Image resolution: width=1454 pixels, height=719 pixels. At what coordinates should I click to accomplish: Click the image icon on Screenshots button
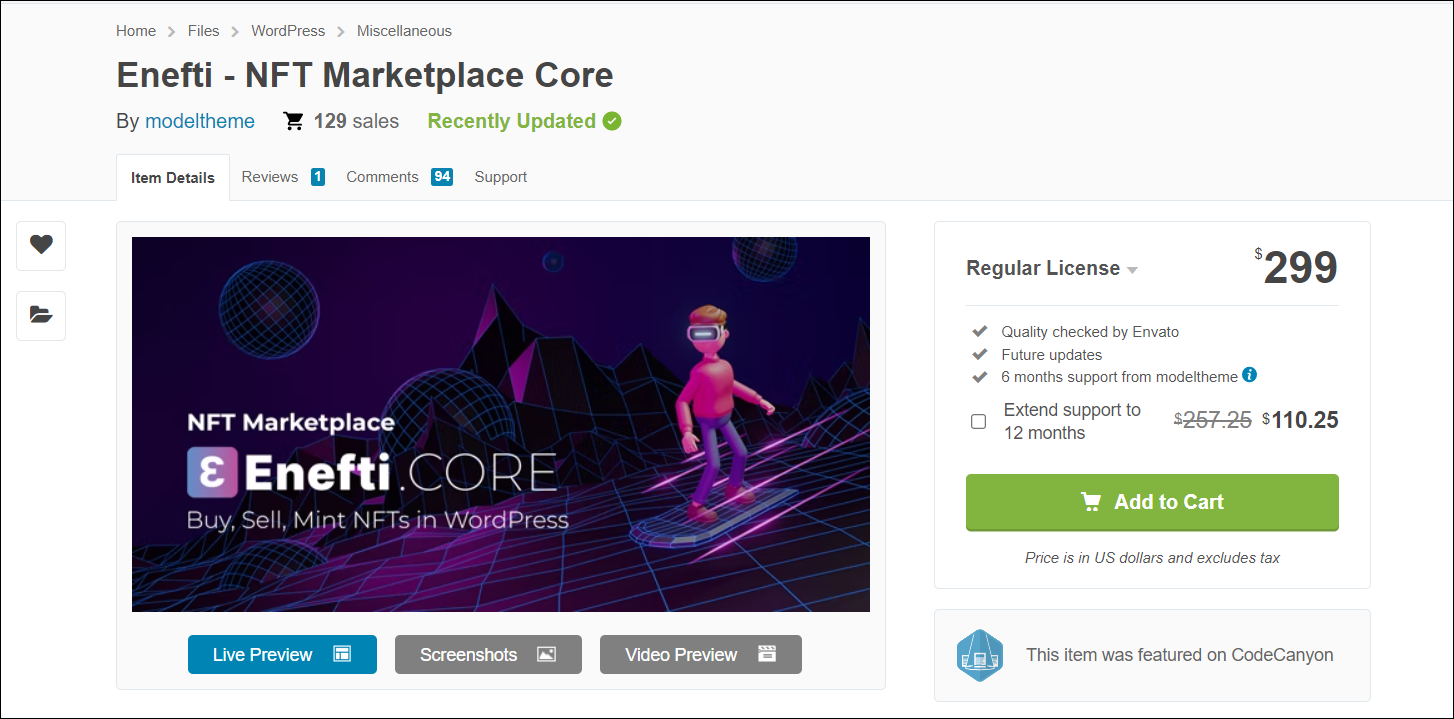(546, 654)
